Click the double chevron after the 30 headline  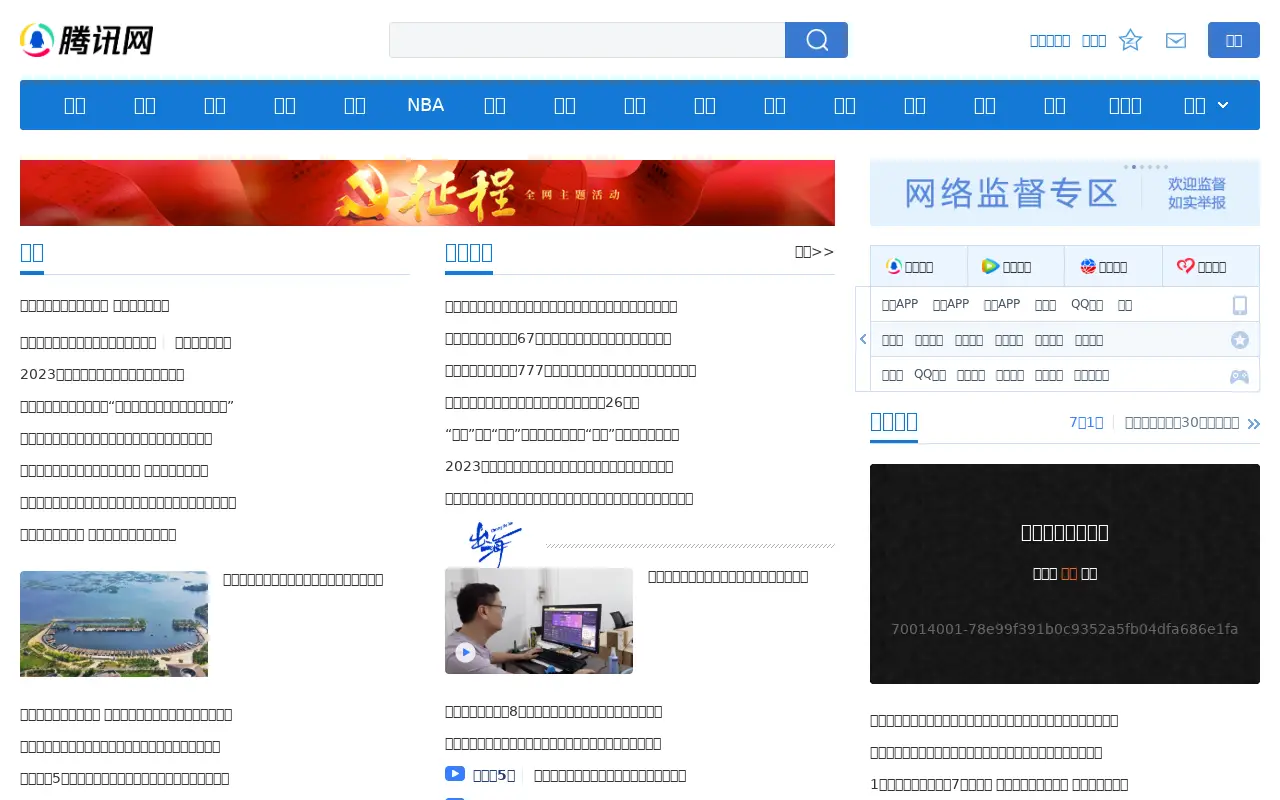pos(1253,424)
